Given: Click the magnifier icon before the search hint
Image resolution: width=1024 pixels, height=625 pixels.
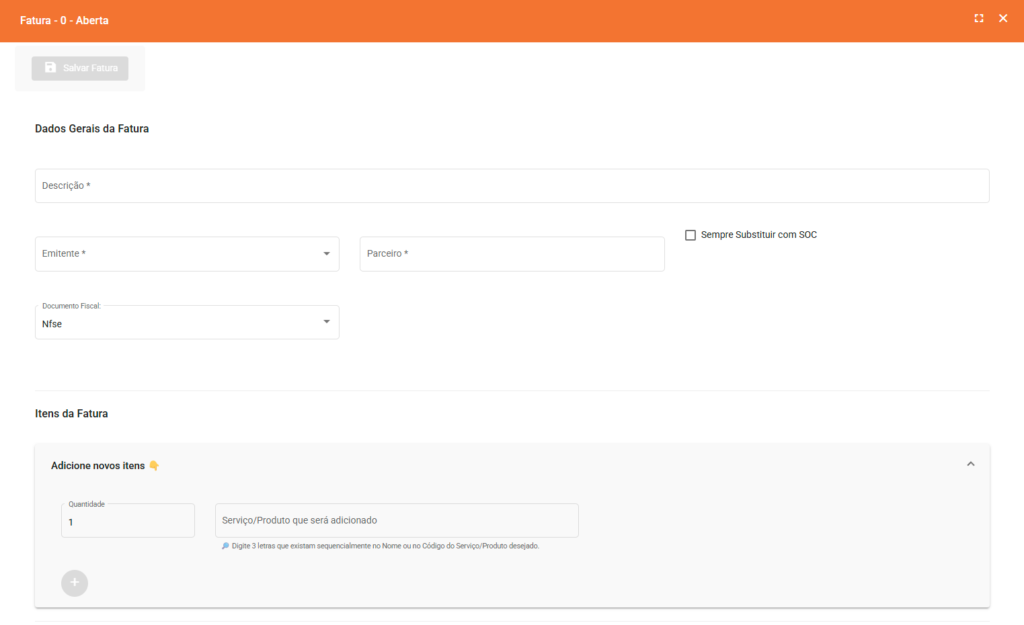Looking at the screenshot, I should click(225, 546).
